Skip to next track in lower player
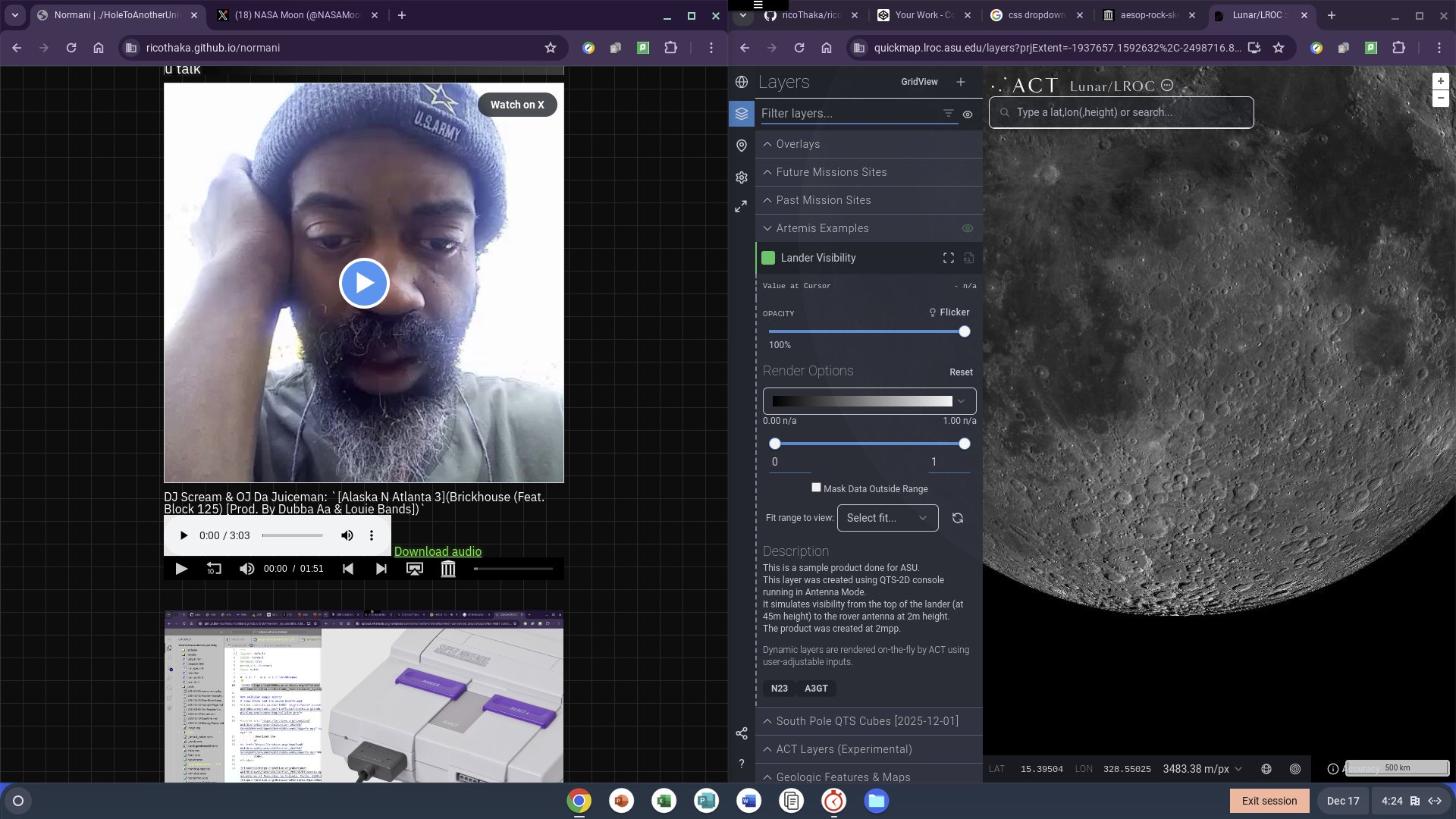 pyautogui.click(x=381, y=569)
